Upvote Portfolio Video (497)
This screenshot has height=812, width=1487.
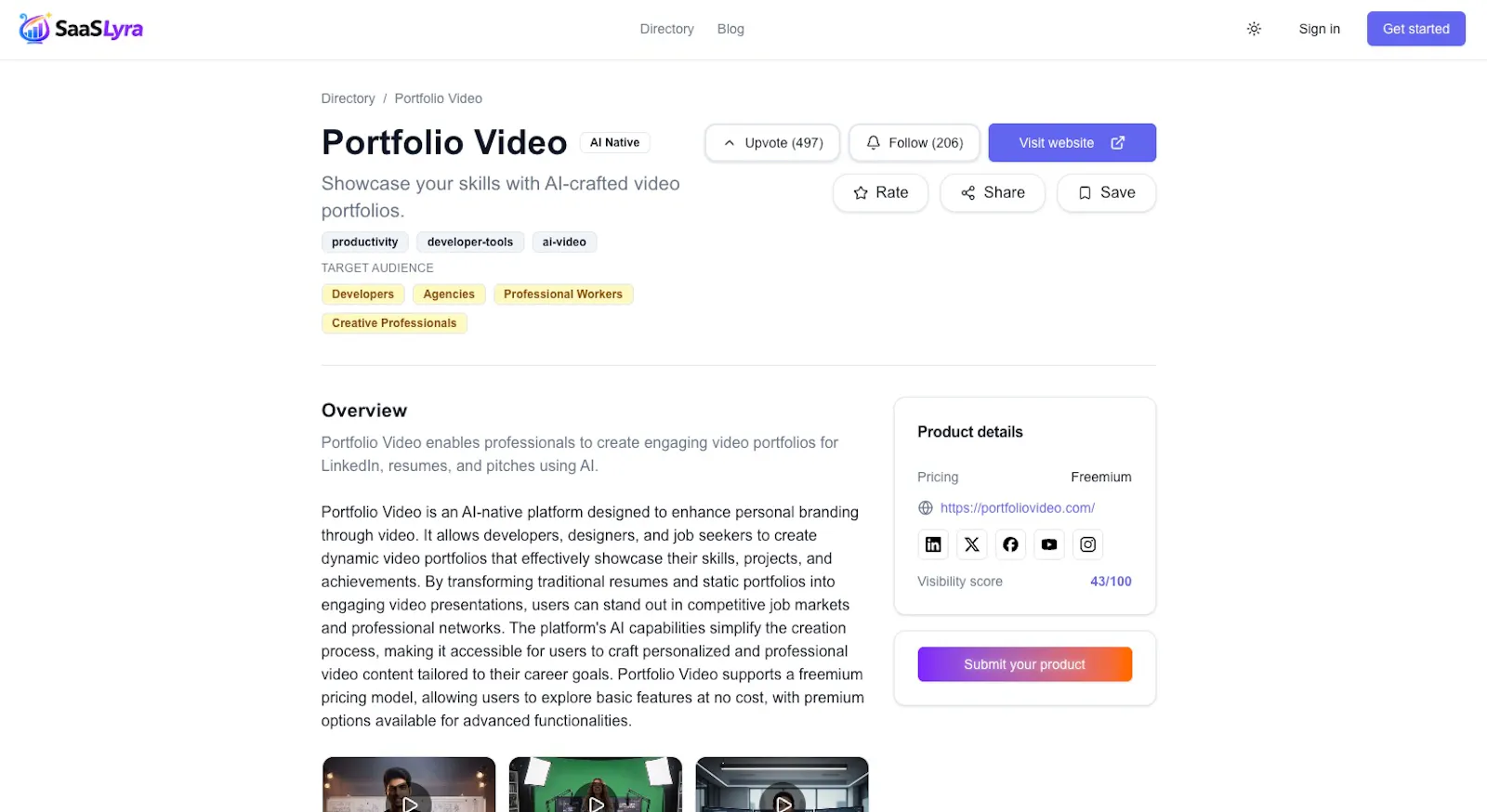[772, 143]
